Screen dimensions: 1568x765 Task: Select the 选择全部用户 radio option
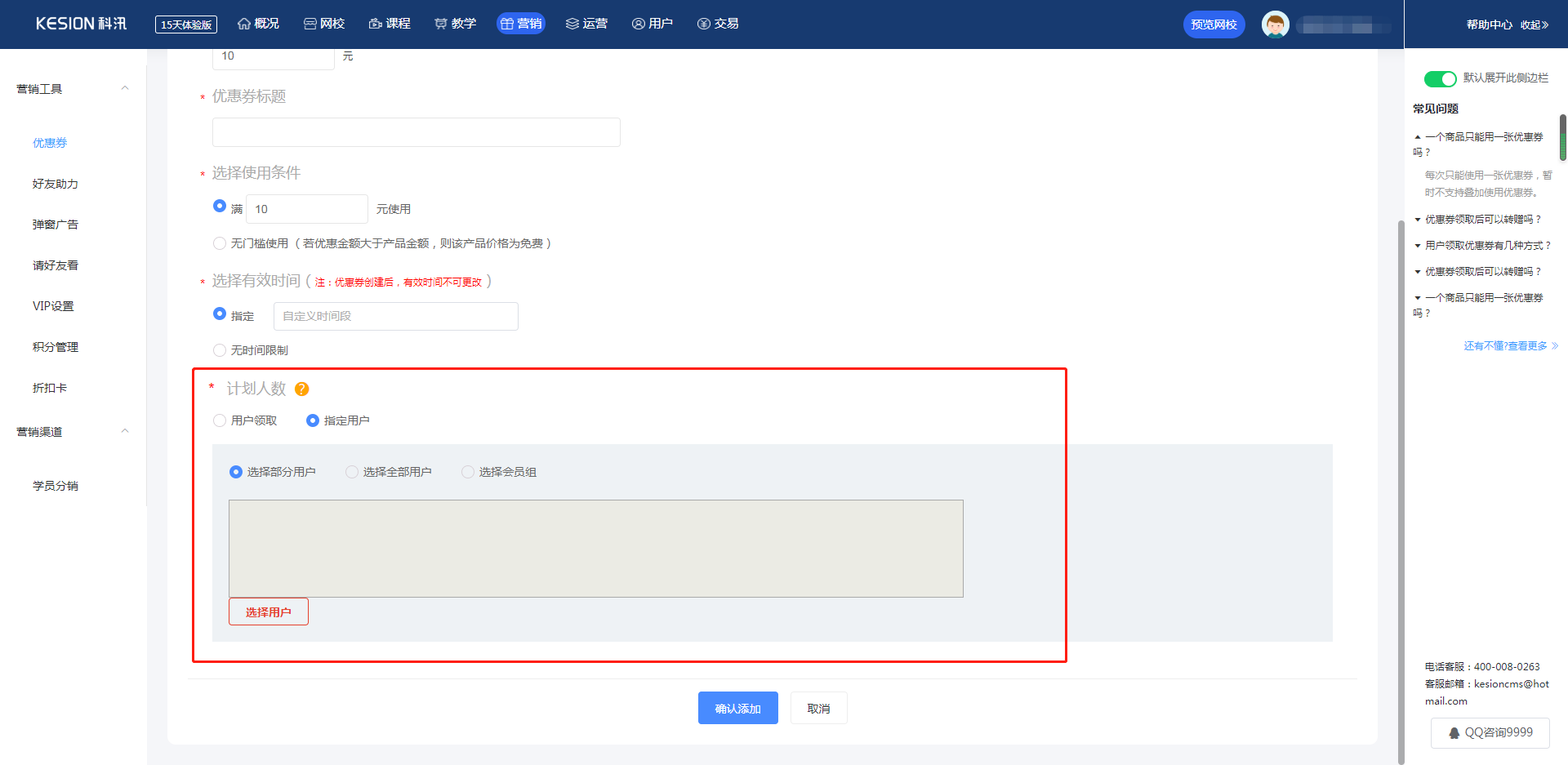352,472
